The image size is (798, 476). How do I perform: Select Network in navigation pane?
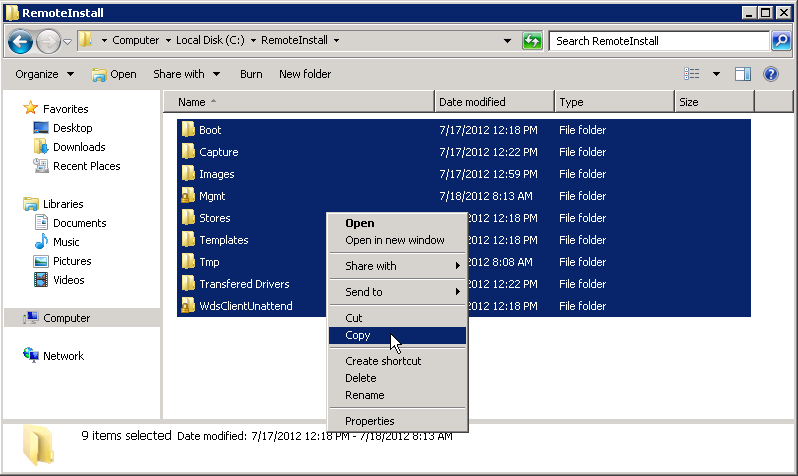[x=63, y=356]
